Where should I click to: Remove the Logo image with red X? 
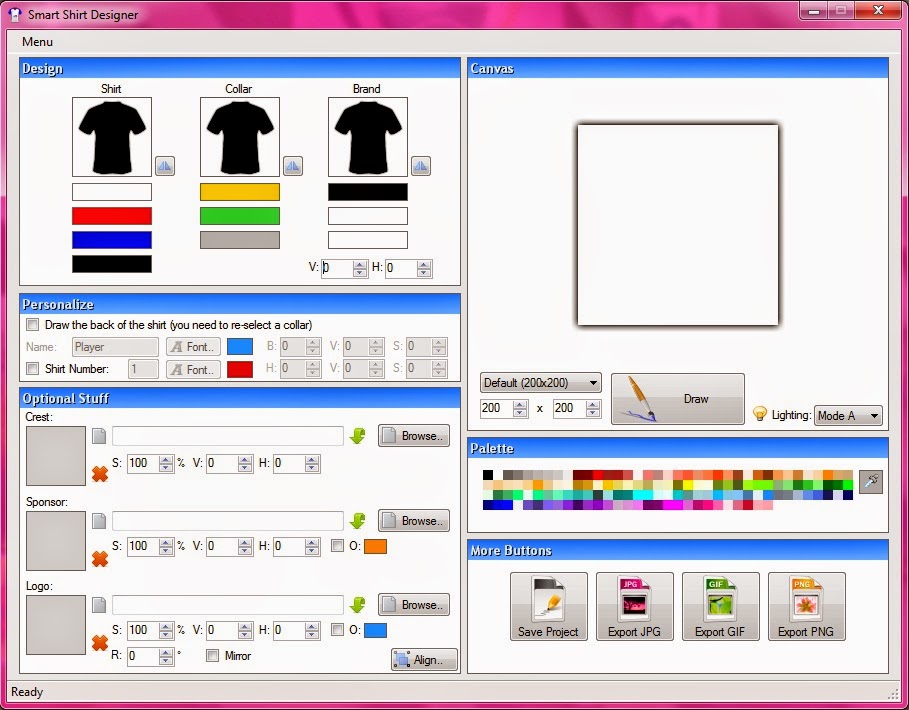point(100,643)
